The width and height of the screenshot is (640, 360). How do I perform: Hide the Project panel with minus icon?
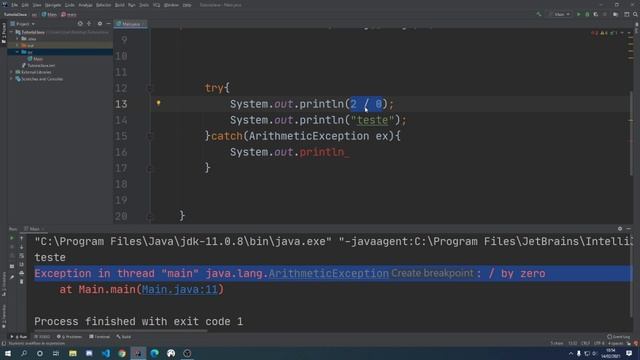108,24
